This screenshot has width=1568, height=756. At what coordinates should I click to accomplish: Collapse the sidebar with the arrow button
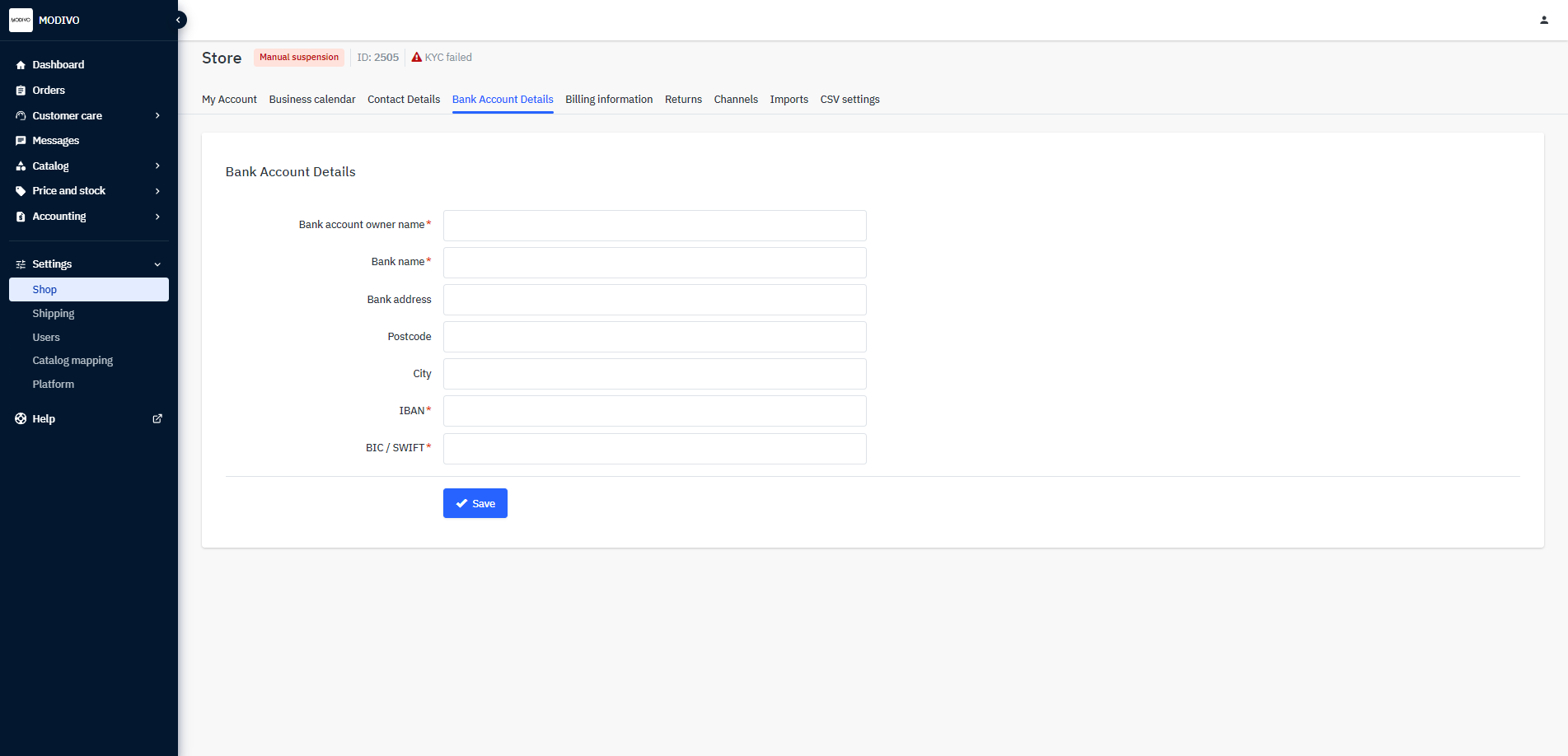click(179, 20)
